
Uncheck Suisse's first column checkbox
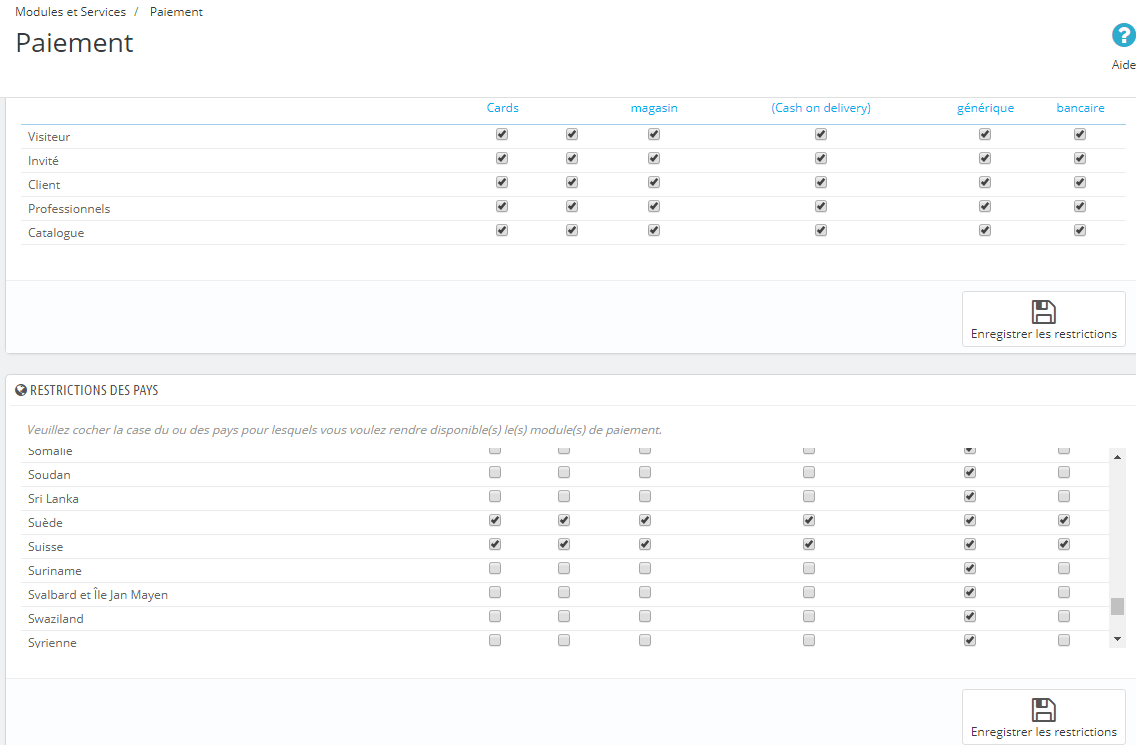coord(495,544)
